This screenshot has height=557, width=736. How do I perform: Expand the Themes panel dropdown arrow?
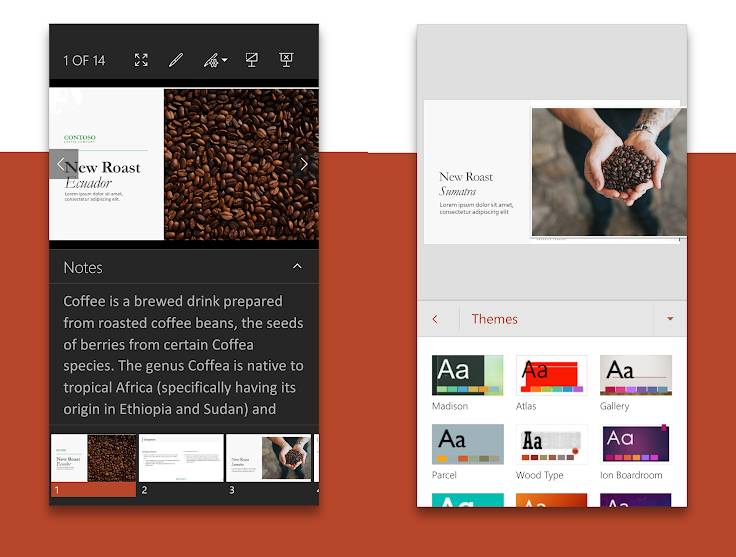(x=669, y=319)
